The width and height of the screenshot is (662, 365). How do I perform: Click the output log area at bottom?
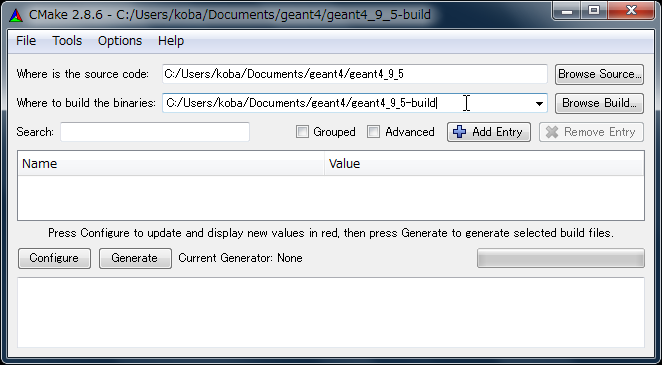(331, 312)
